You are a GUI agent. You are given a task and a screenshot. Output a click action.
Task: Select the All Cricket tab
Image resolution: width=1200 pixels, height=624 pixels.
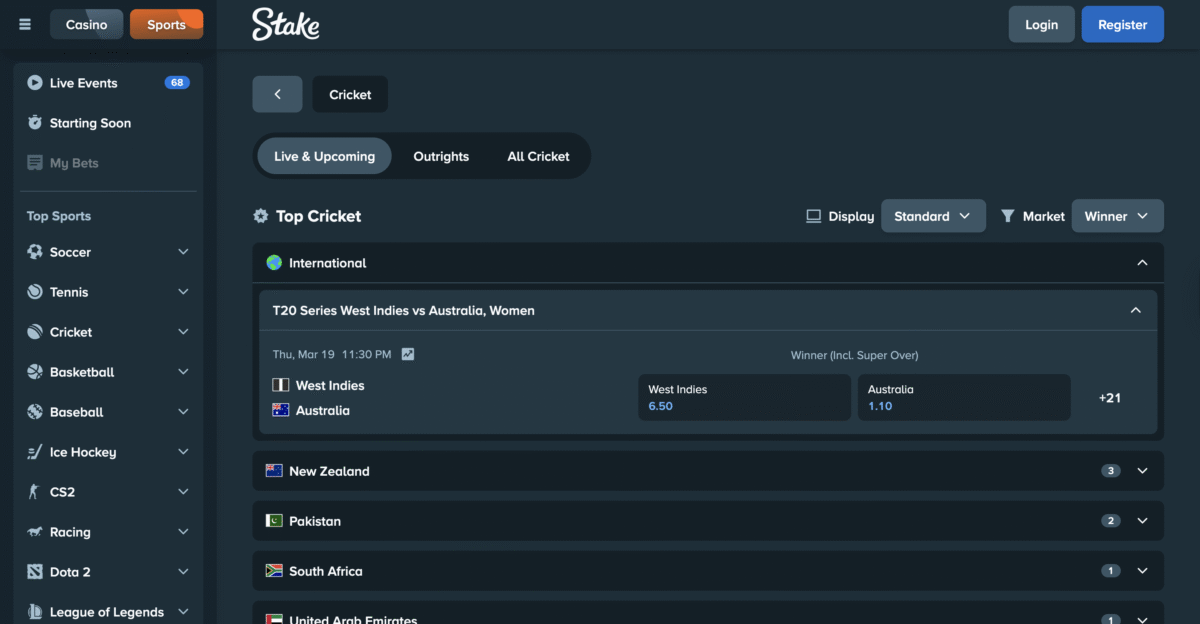(x=538, y=156)
